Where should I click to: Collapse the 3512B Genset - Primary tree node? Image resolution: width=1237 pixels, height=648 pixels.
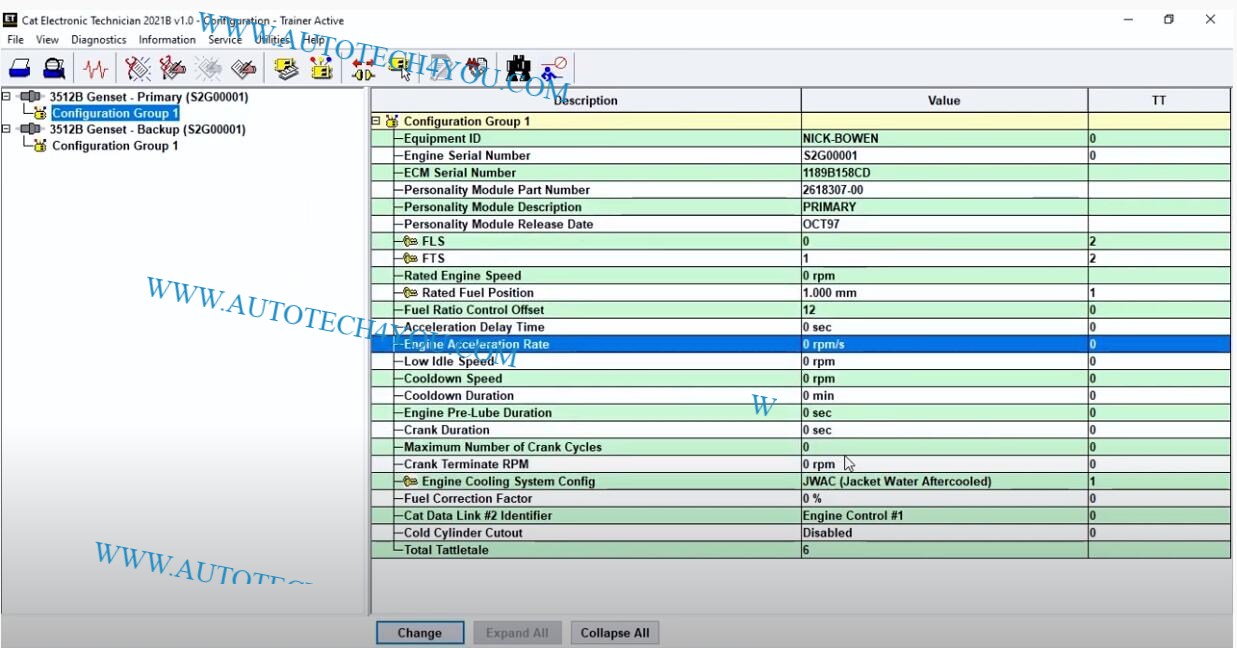point(7,97)
